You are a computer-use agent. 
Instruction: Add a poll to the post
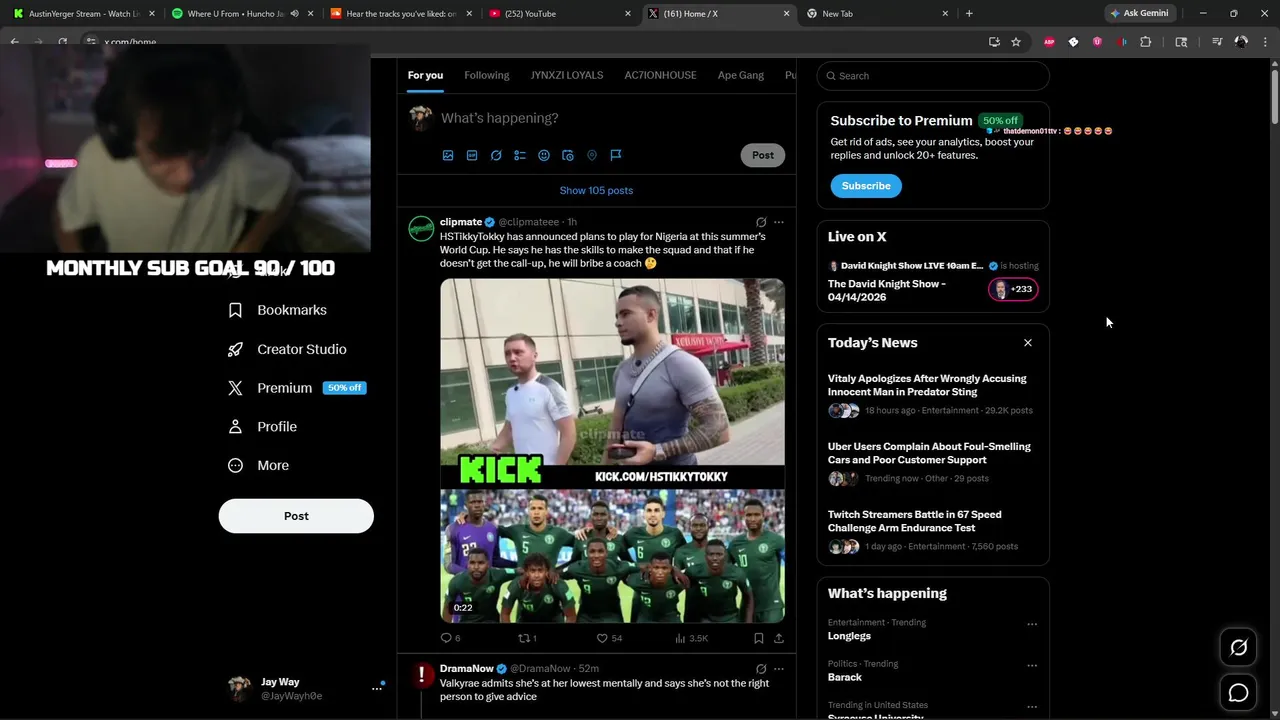(x=520, y=155)
